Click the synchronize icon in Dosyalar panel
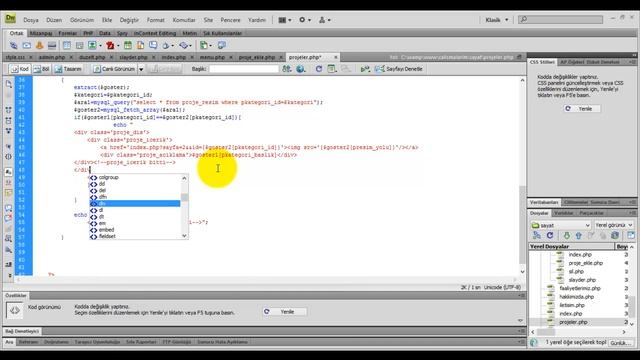The image size is (640, 360). point(615,236)
